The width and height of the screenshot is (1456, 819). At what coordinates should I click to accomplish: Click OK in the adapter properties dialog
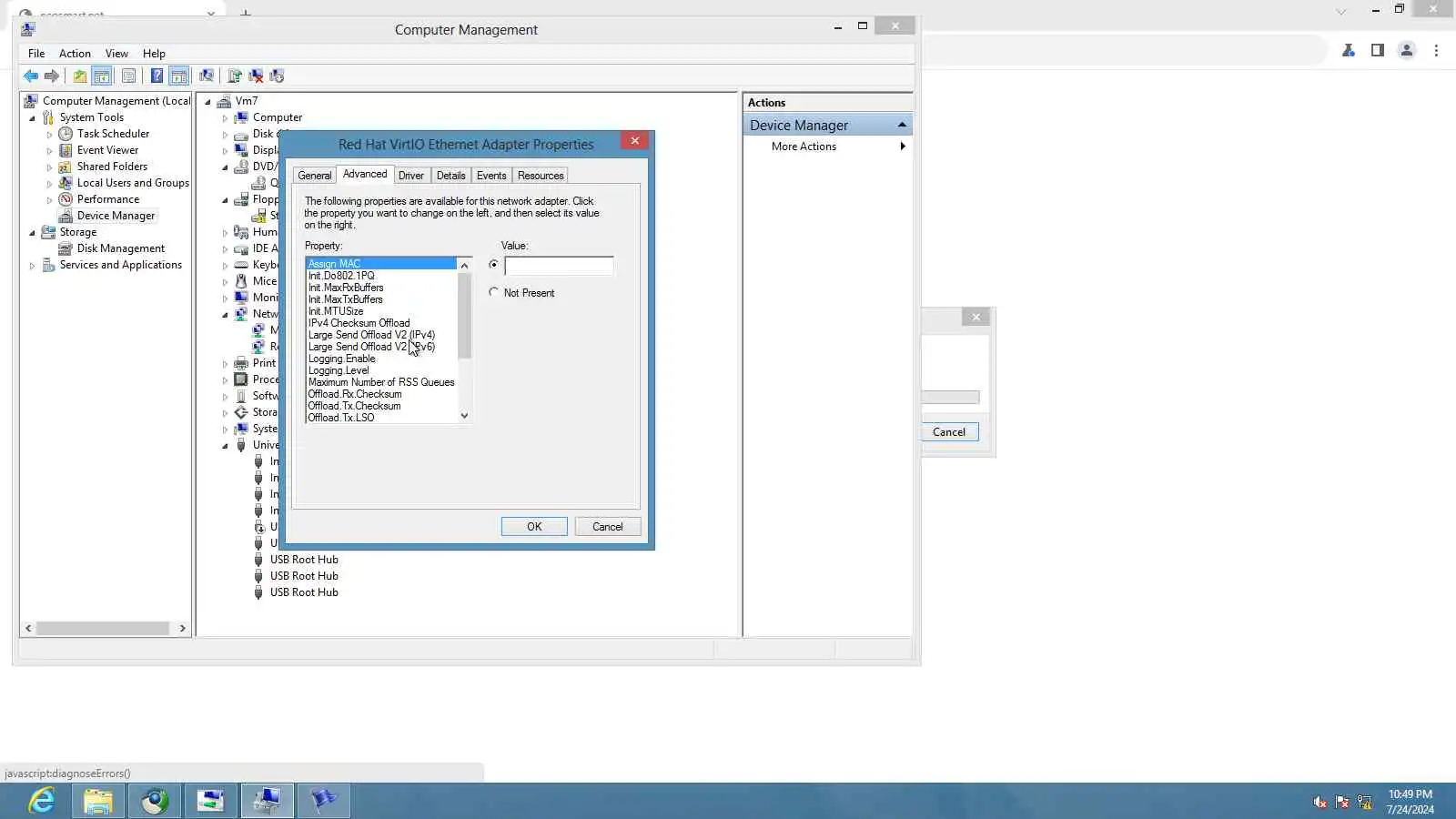pos(534,527)
